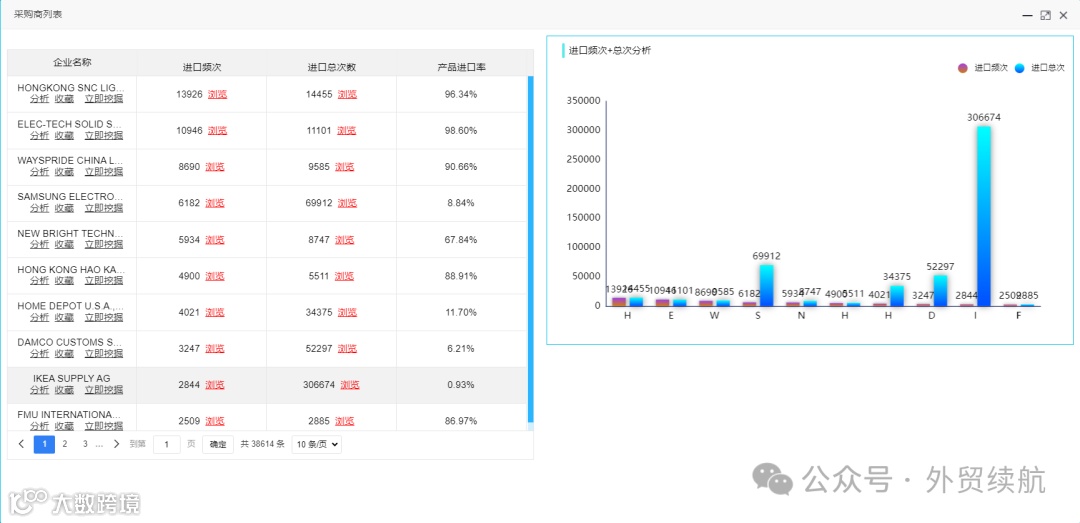Open 浏览 next to total 8747
The width and height of the screenshot is (1080, 523).
(x=344, y=240)
